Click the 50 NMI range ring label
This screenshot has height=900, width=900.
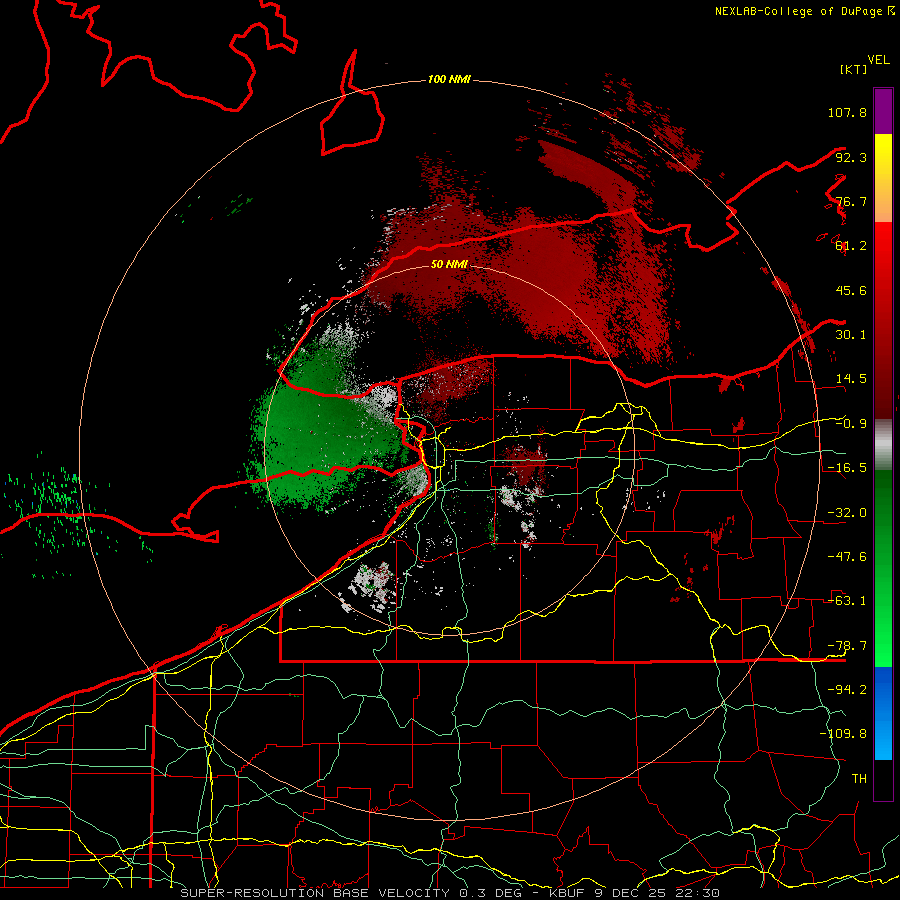(449, 264)
